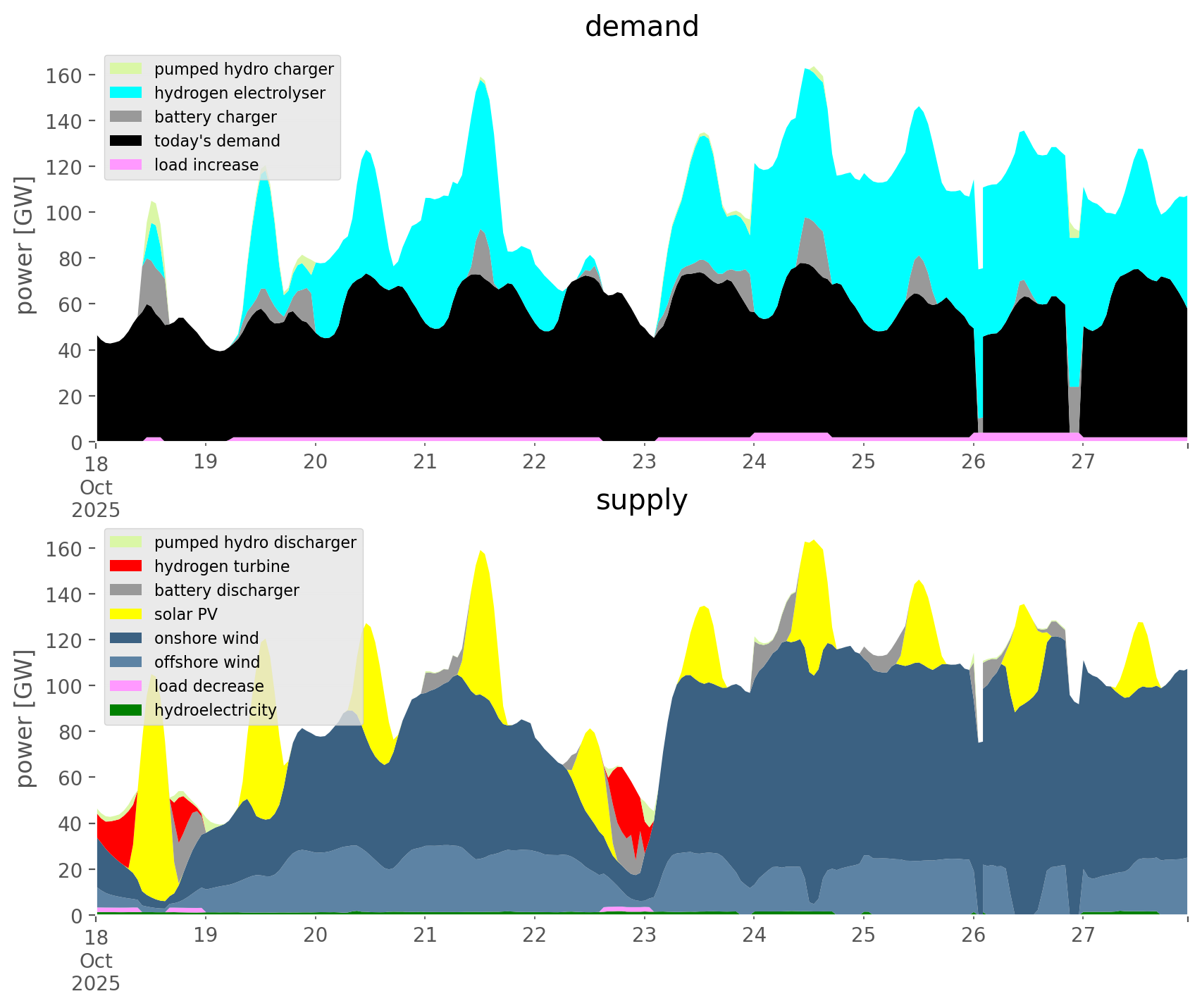Select the yellow solar PV legend swatch

[127, 614]
